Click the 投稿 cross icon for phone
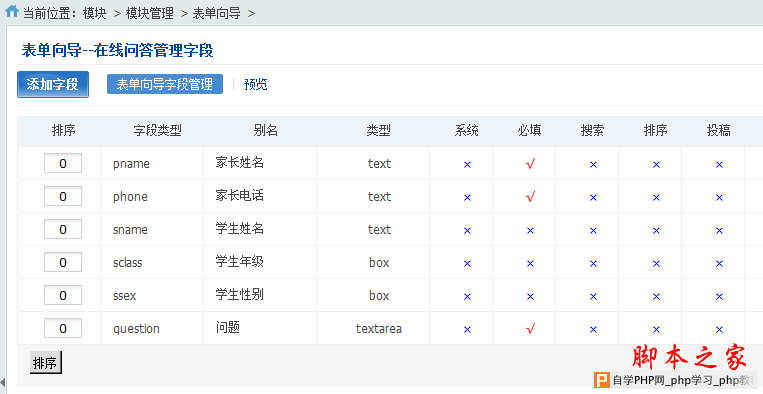Image resolution: width=763 pixels, height=394 pixels. (719, 198)
